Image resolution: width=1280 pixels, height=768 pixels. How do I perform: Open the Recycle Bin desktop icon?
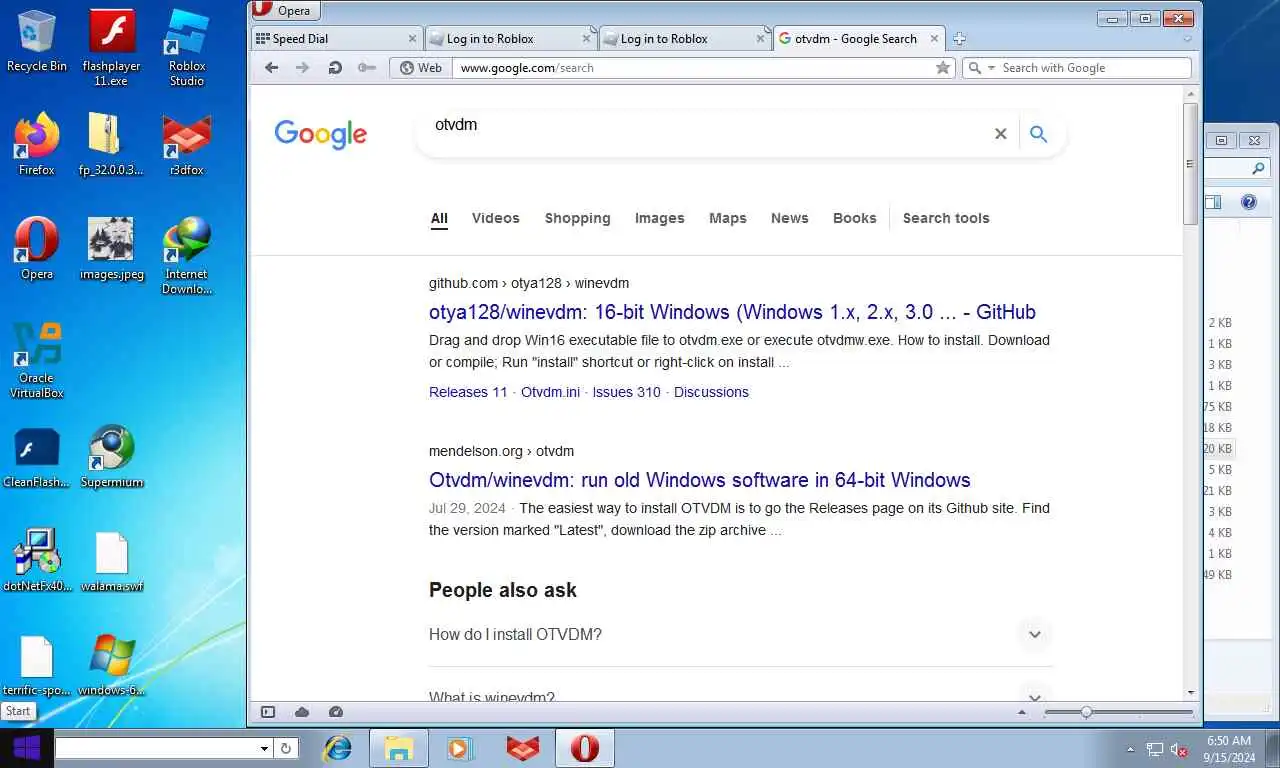pos(37,41)
